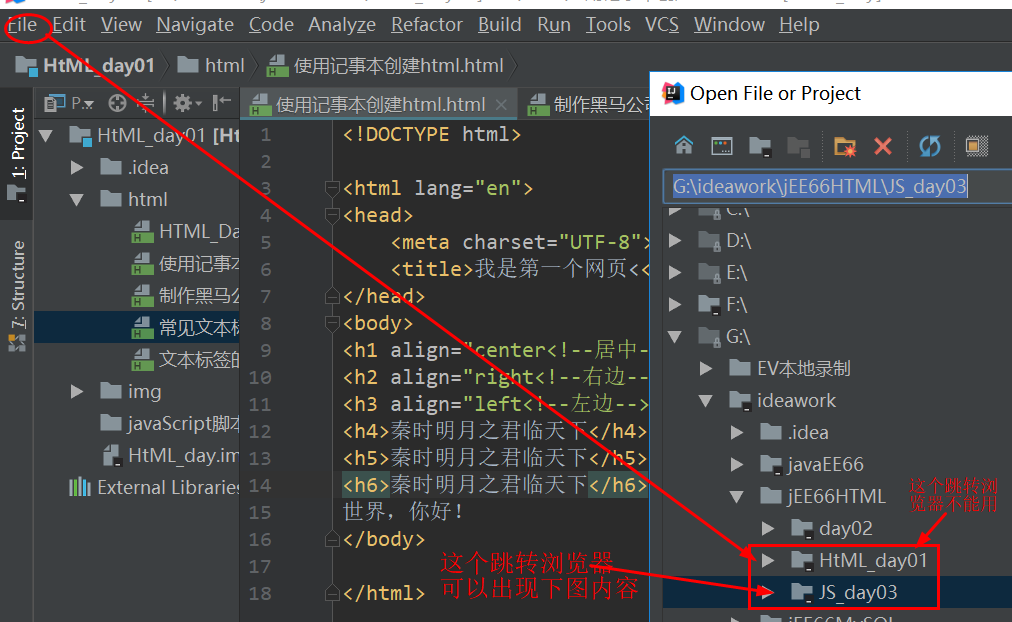Expand javaEE66 folder in dialog

[x=737, y=465]
